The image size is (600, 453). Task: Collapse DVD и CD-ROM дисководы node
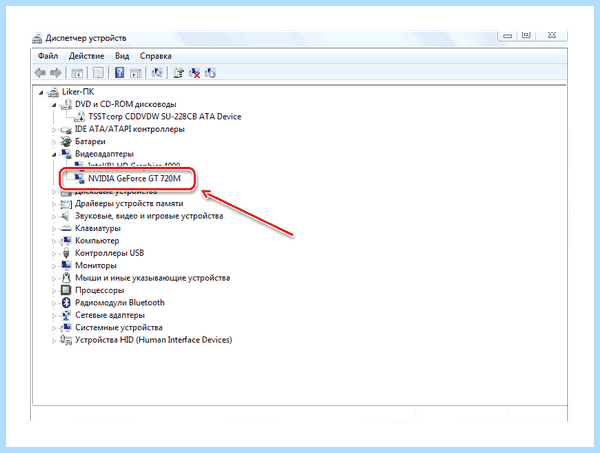(x=54, y=105)
